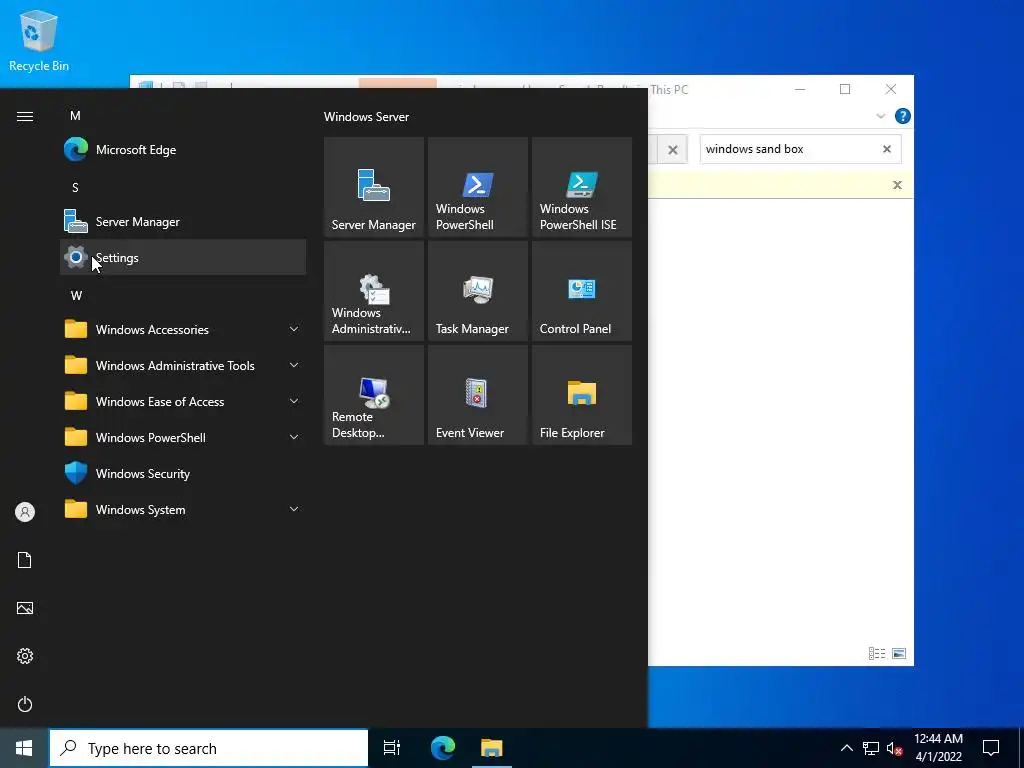The width and height of the screenshot is (1024, 768).
Task: Switch to File Explorer on the taskbar
Action: tap(492, 748)
